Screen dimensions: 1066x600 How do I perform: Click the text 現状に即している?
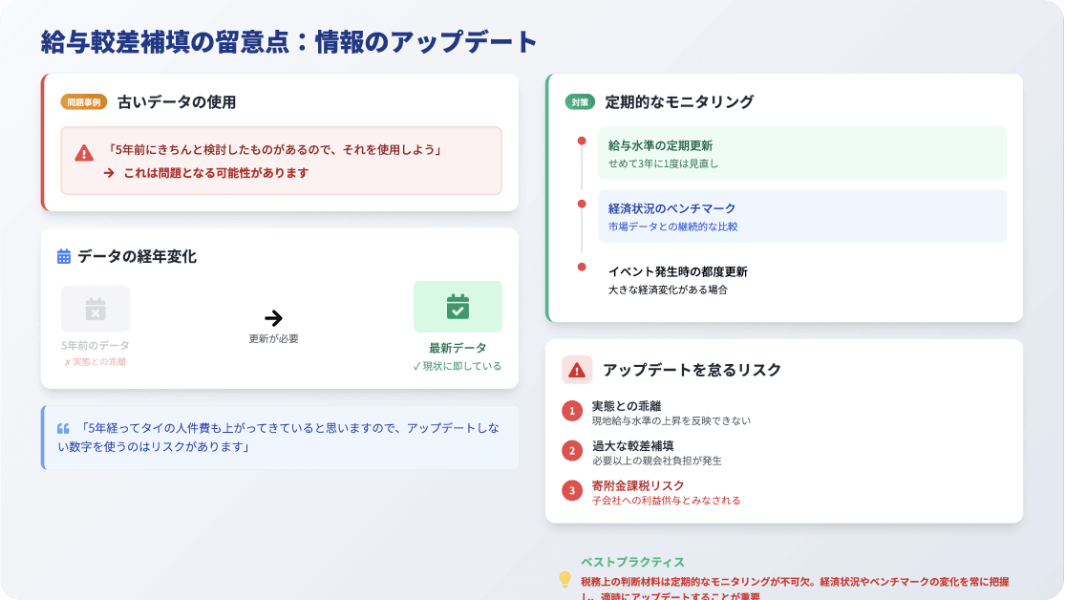(x=457, y=366)
